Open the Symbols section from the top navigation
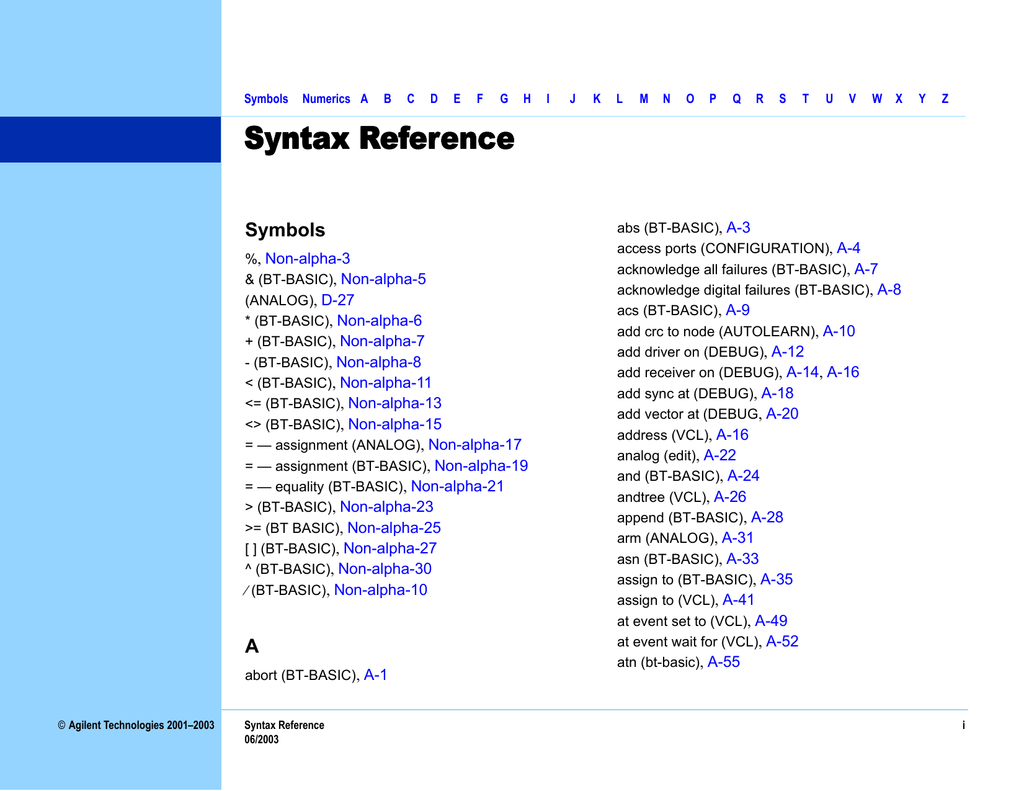The height and width of the screenshot is (791, 1024). [266, 99]
